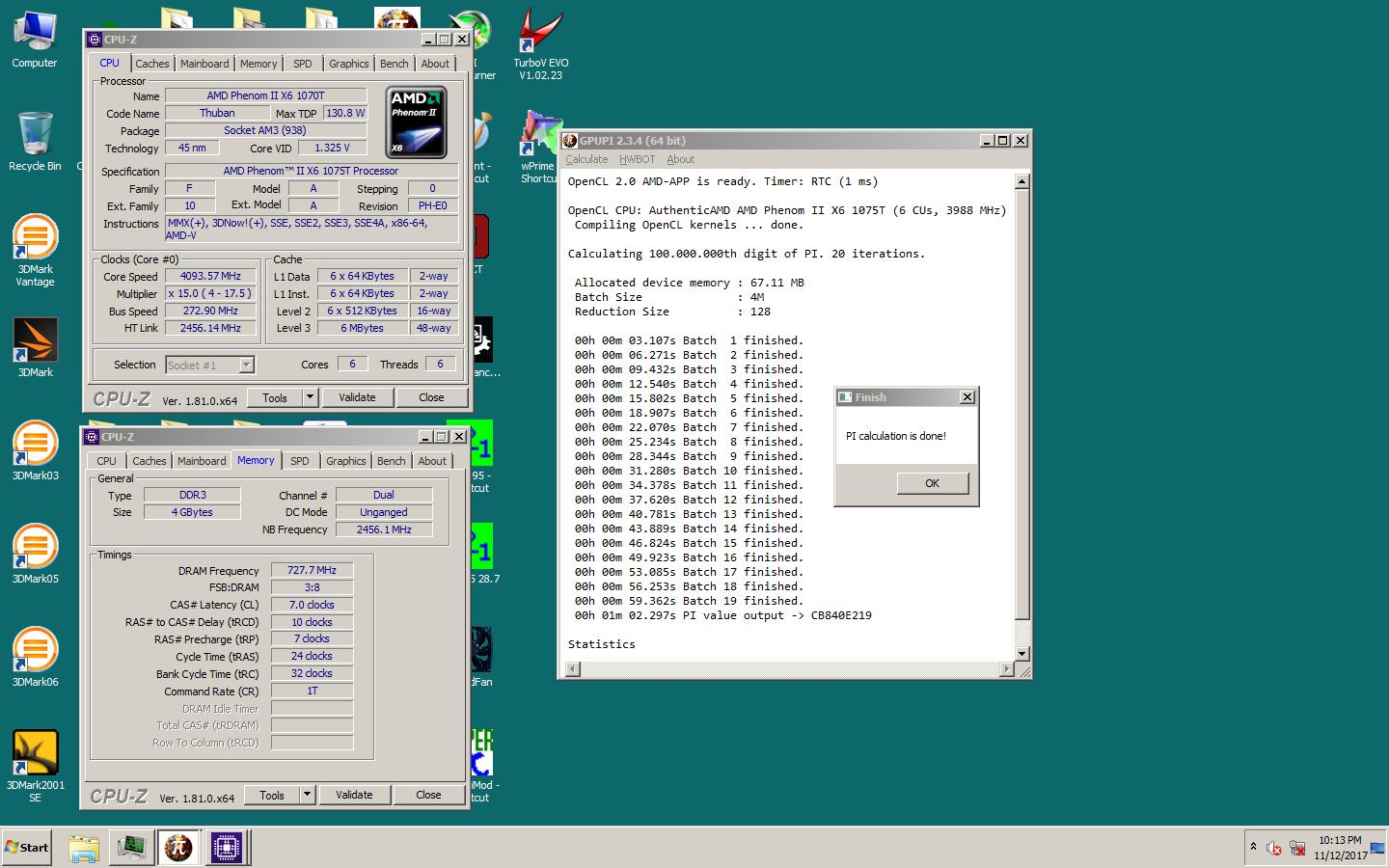The image size is (1389, 868).
Task: Maximize the GPUPI window
Action: click(x=1003, y=141)
